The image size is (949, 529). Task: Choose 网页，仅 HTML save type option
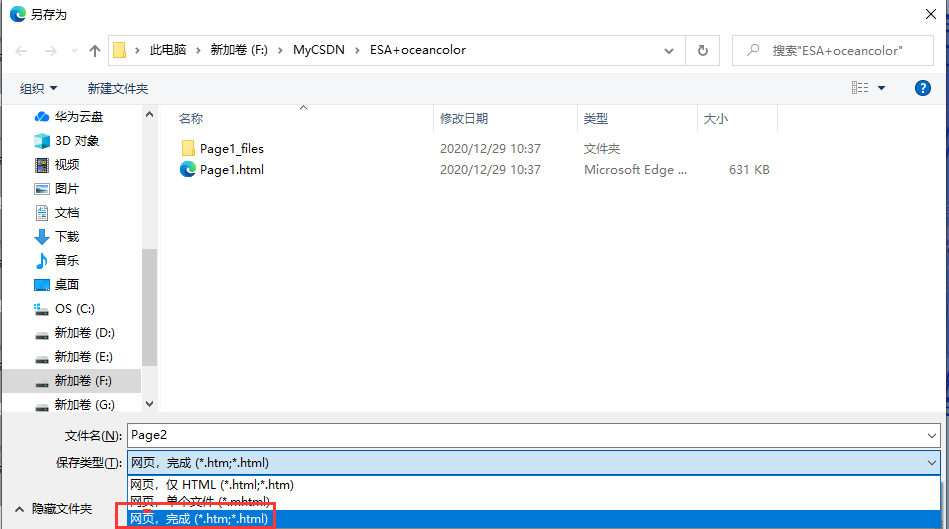[x=534, y=485]
